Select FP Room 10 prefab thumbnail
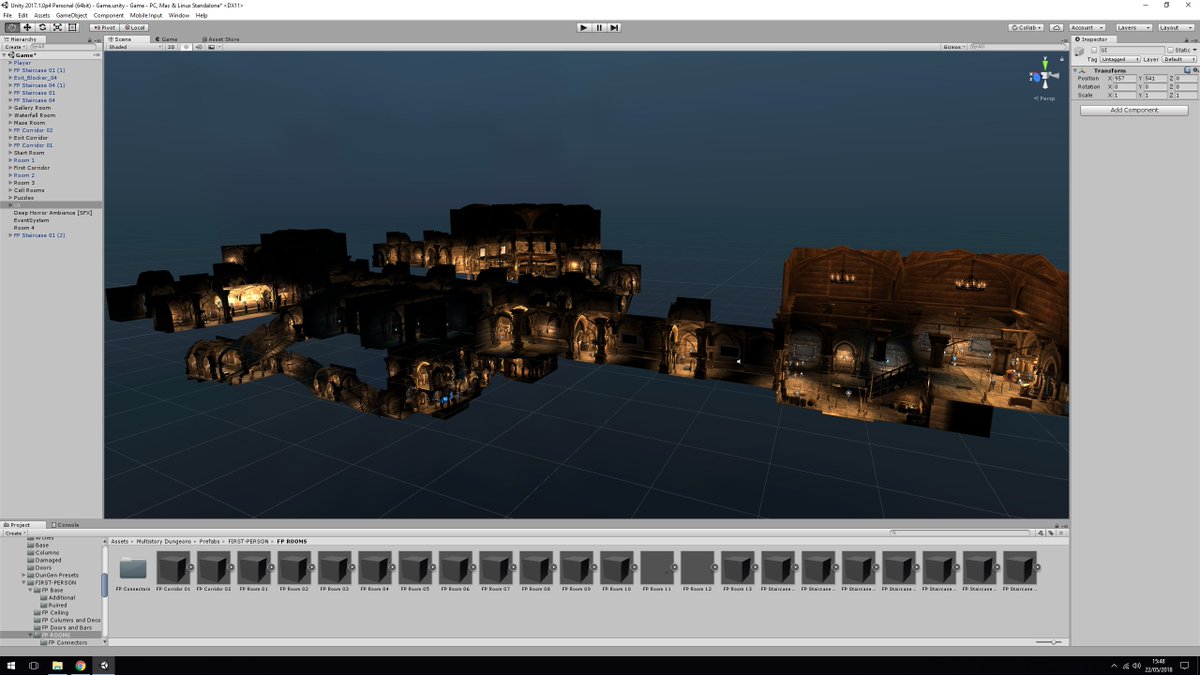1200x675 pixels. tap(615, 568)
